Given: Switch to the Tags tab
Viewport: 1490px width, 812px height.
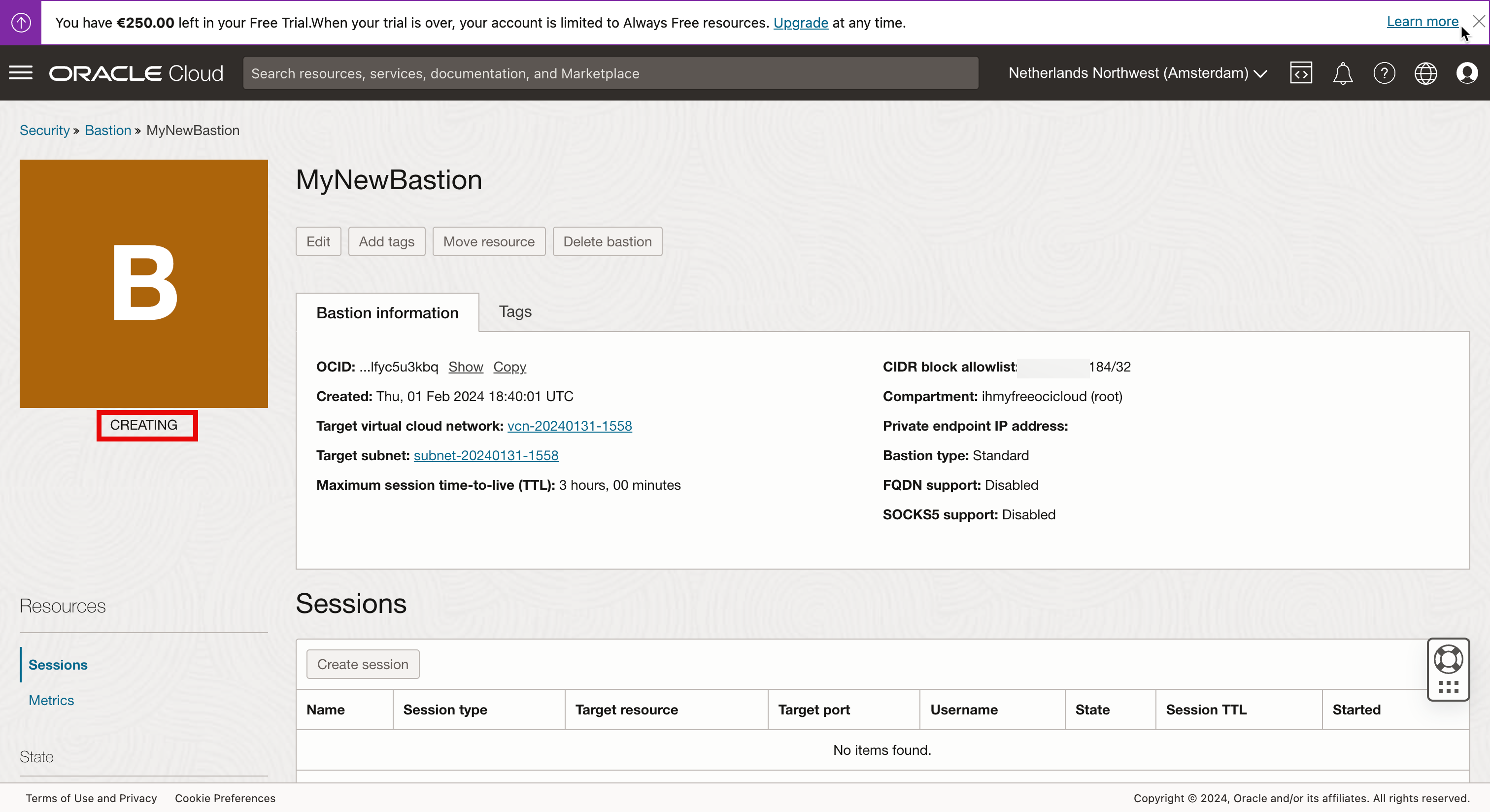Looking at the screenshot, I should [x=515, y=312].
